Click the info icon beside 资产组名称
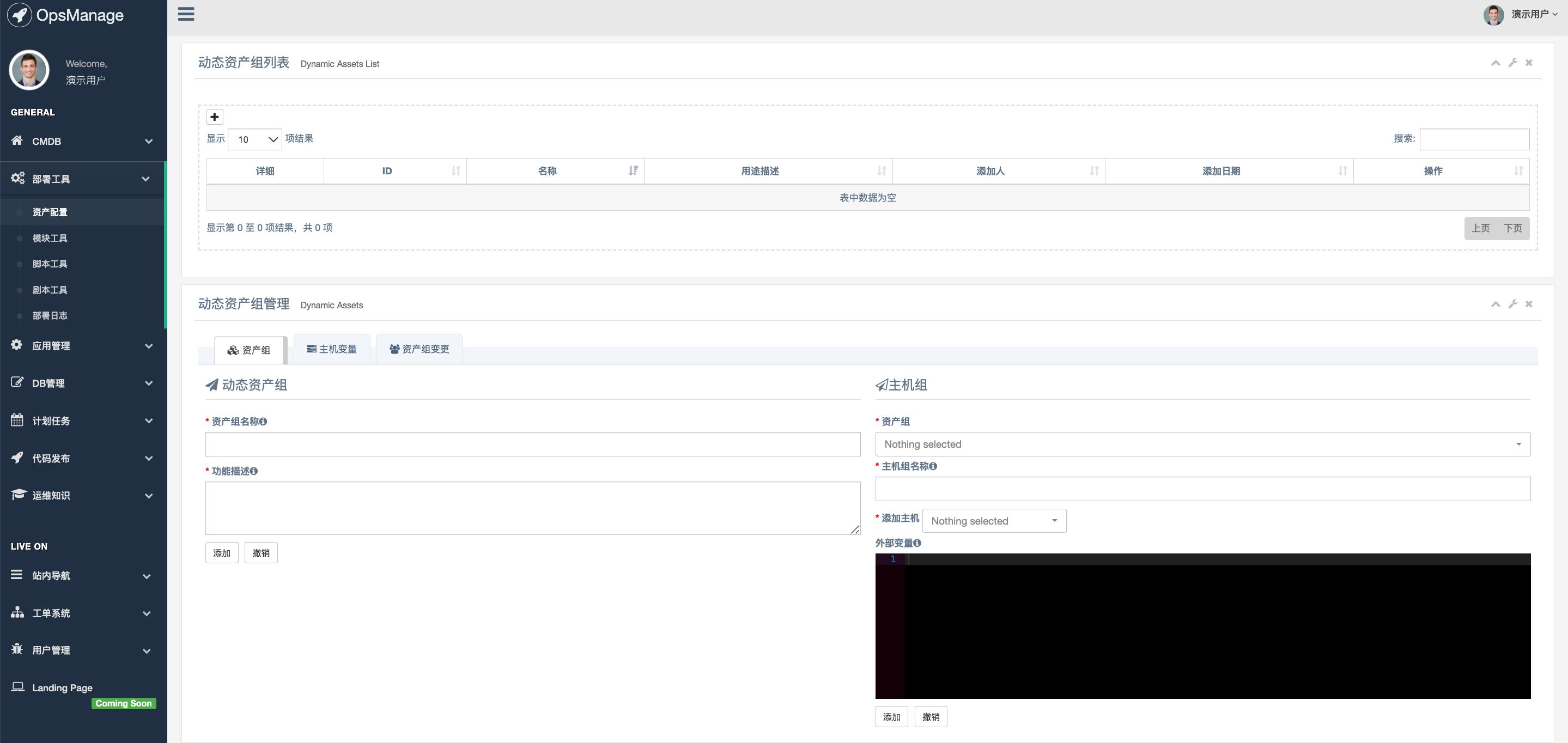This screenshot has width=1568, height=743. point(263,421)
